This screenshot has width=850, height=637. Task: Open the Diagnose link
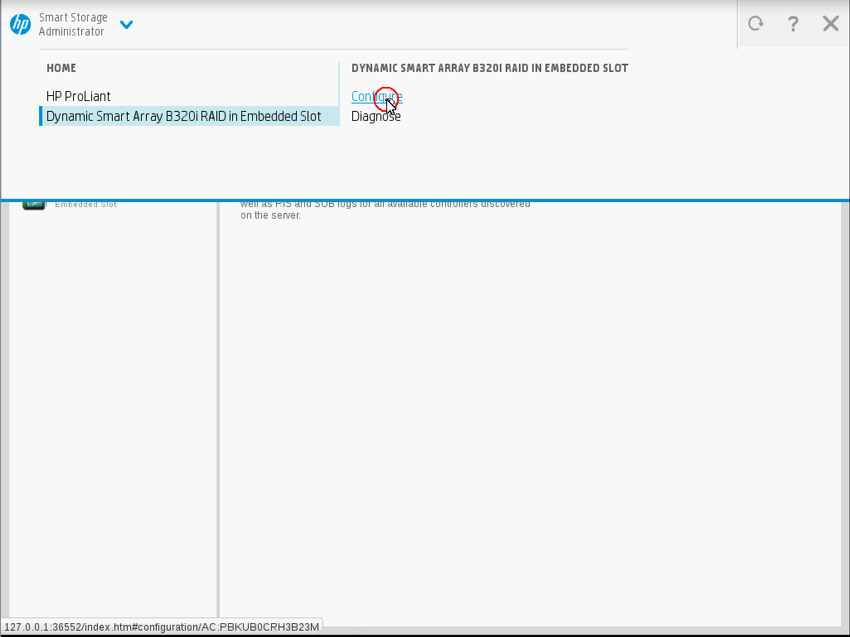pyautogui.click(x=376, y=116)
